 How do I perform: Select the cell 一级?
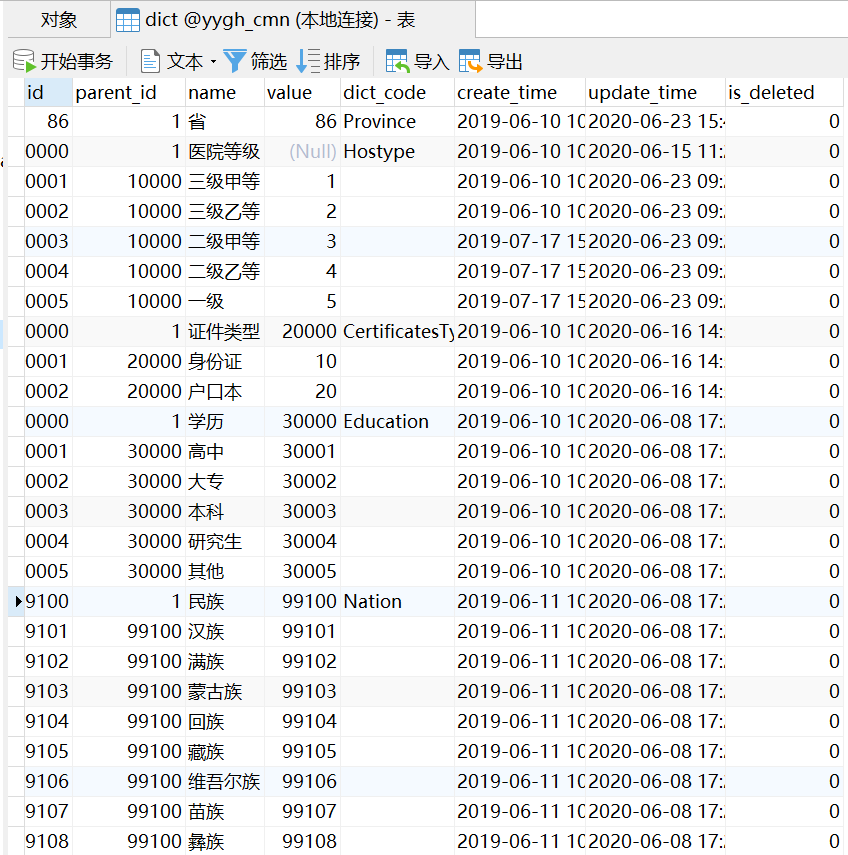(x=225, y=301)
